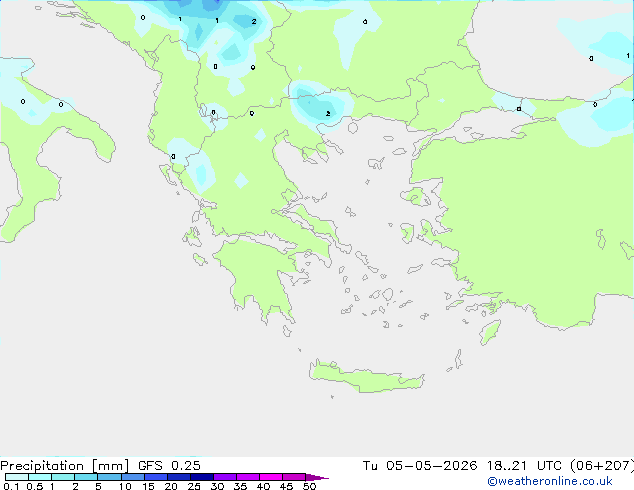Click the legend arrow tip above 50 mm

(317, 477)
